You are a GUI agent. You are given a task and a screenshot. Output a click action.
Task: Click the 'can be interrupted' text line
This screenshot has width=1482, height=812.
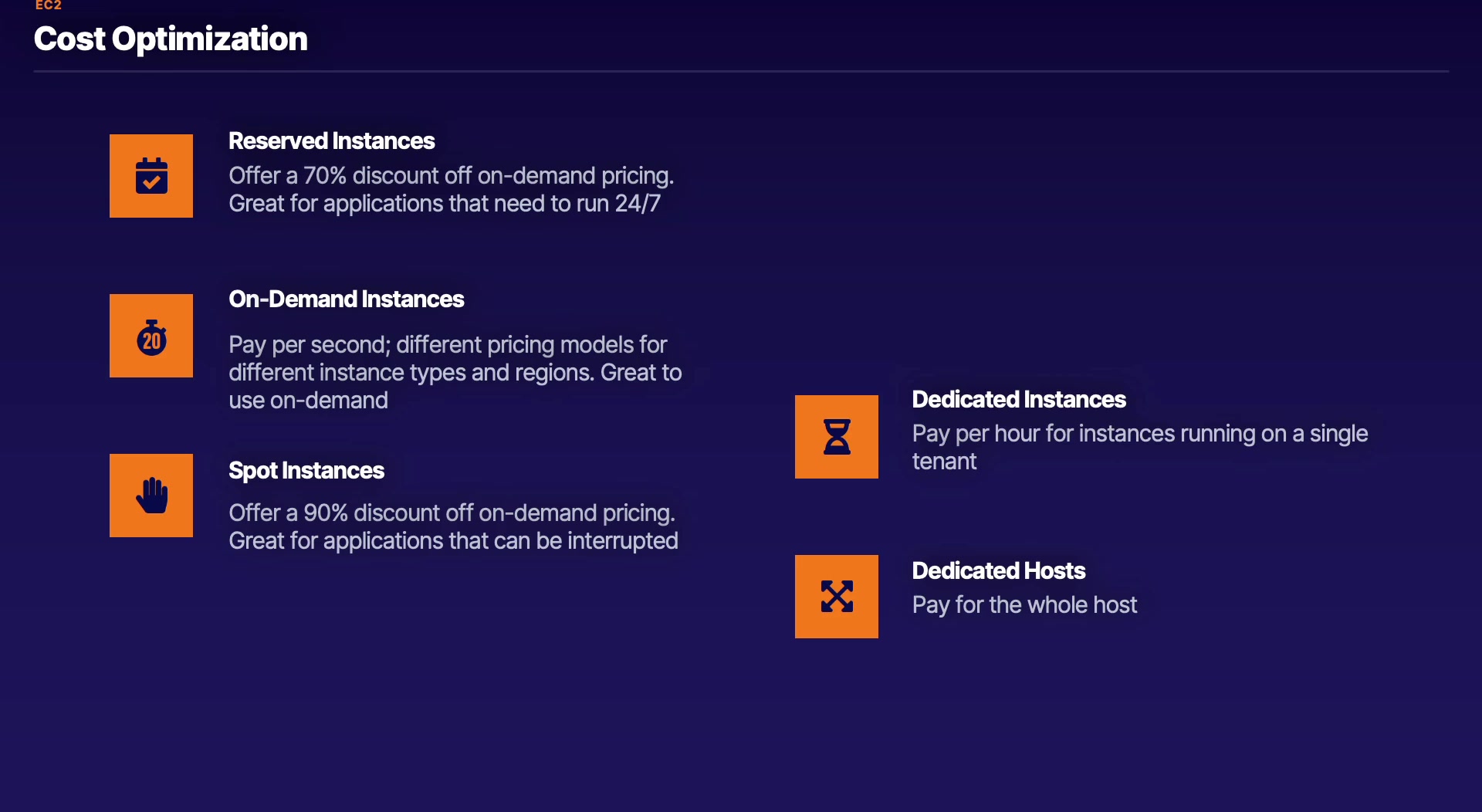453,541
